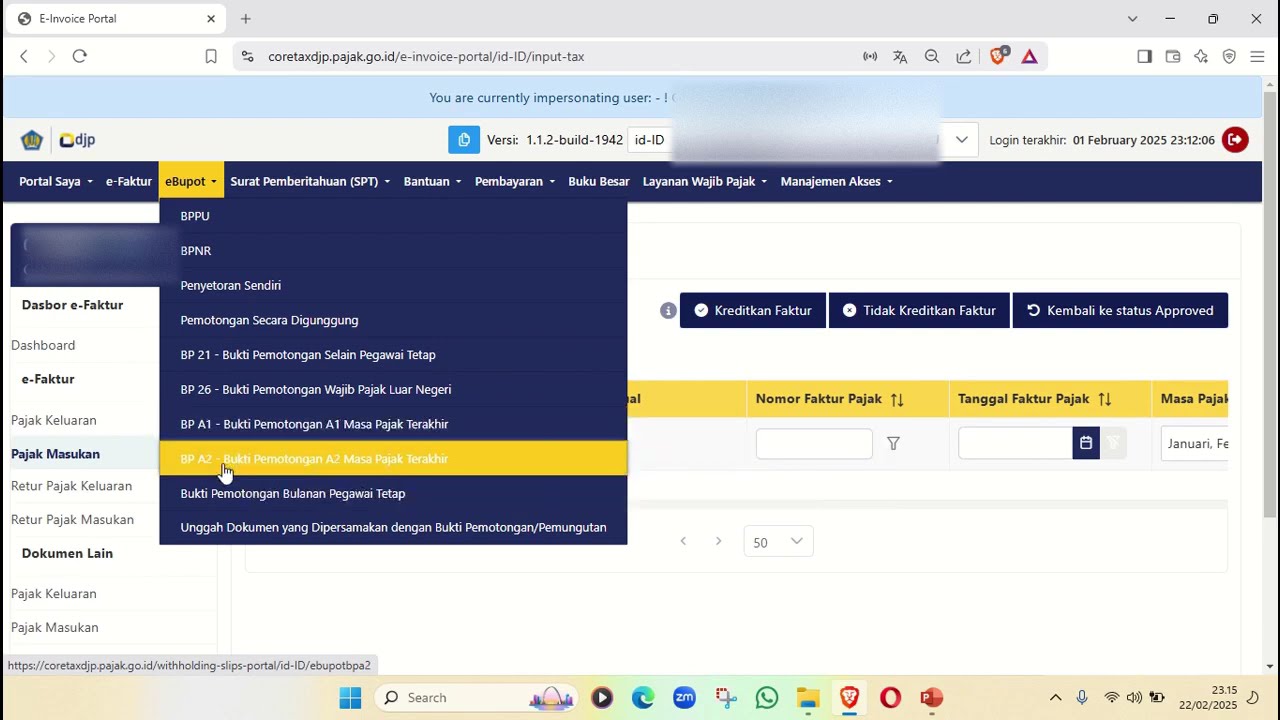This screenshot has height=720, width=1280.
Task: Click the media broadcast icon in address bar
Action: pyautogui.click(x=870, y=56)
